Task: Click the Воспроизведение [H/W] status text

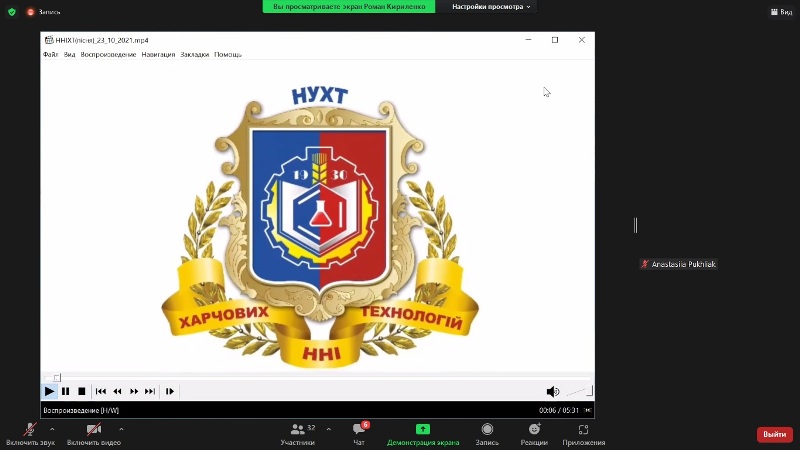Action: coord(81,410)
